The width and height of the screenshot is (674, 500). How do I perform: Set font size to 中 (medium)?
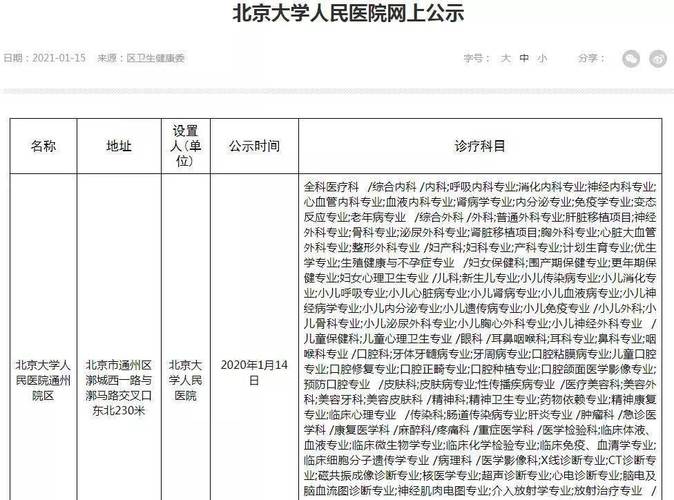[524, 58]
